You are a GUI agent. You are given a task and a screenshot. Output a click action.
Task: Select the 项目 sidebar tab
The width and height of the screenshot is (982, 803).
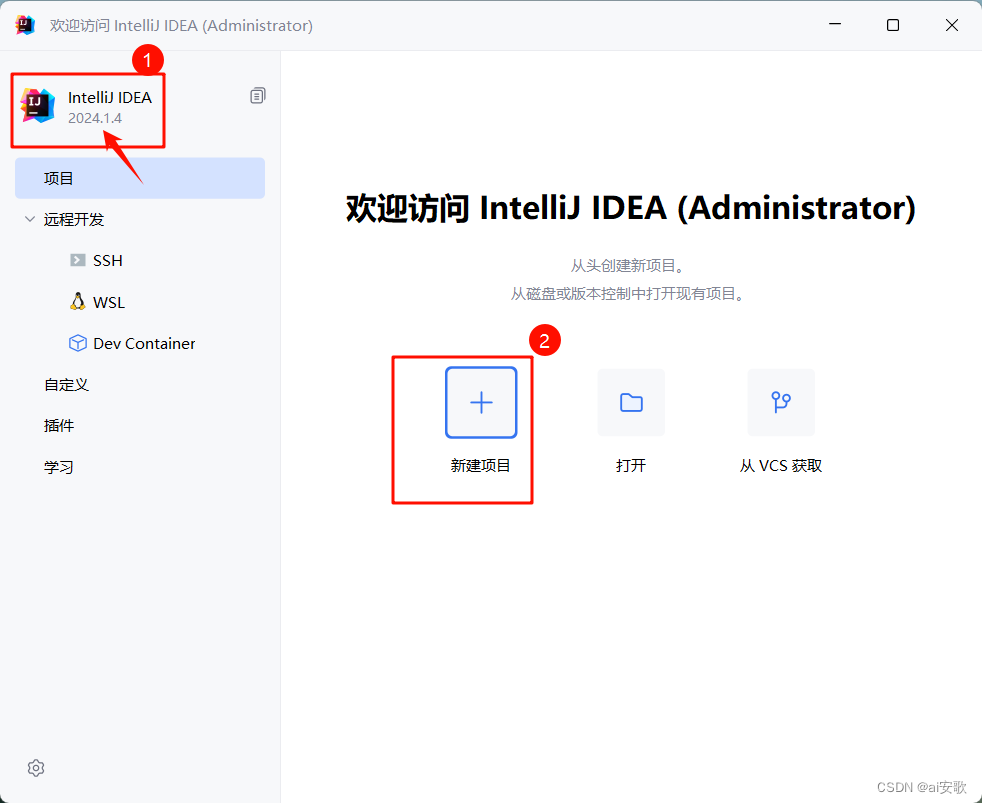pyautogui.click(x=140, y=178)
